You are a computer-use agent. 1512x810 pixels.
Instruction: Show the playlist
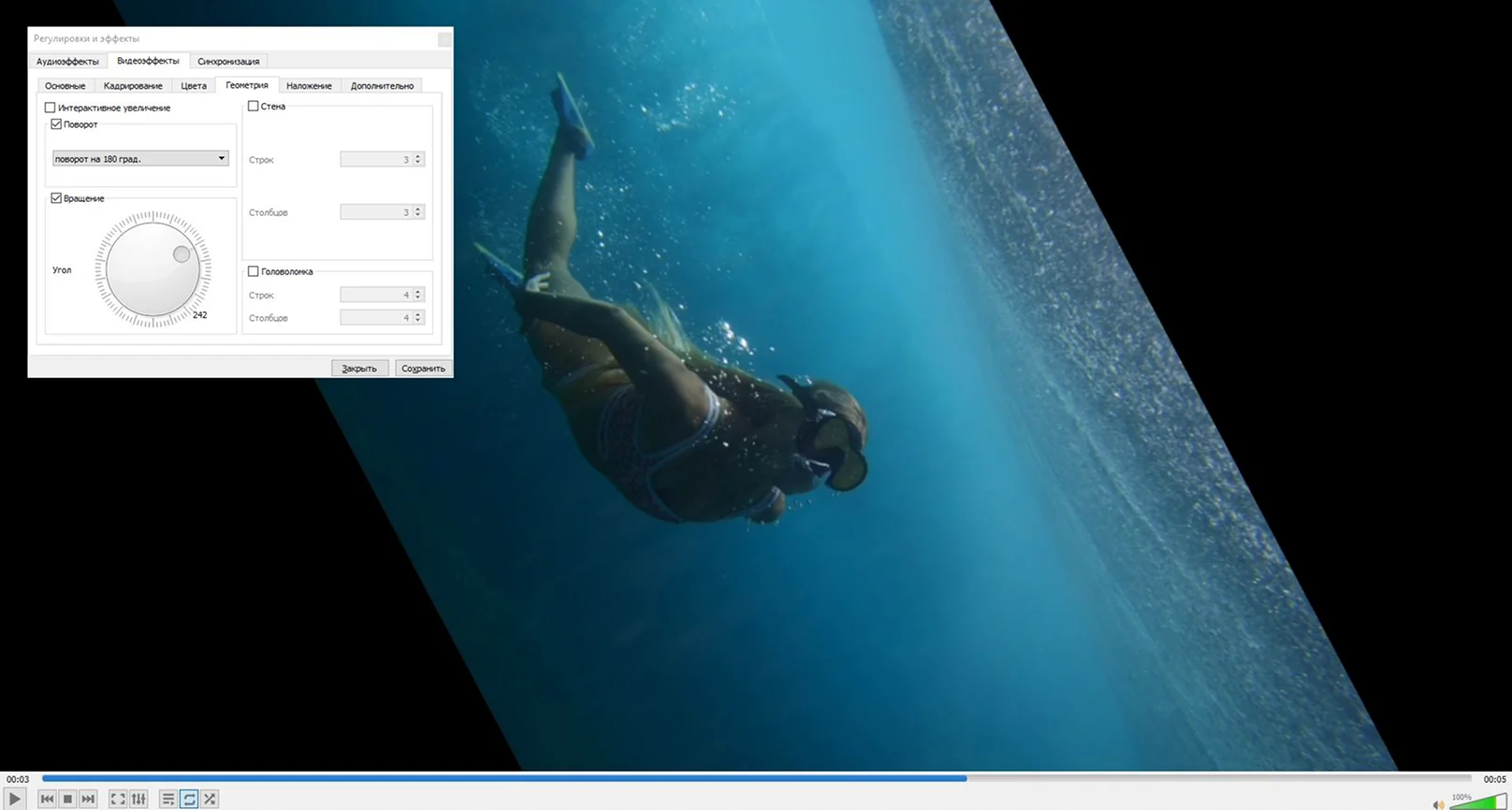(x=168, y=799)
